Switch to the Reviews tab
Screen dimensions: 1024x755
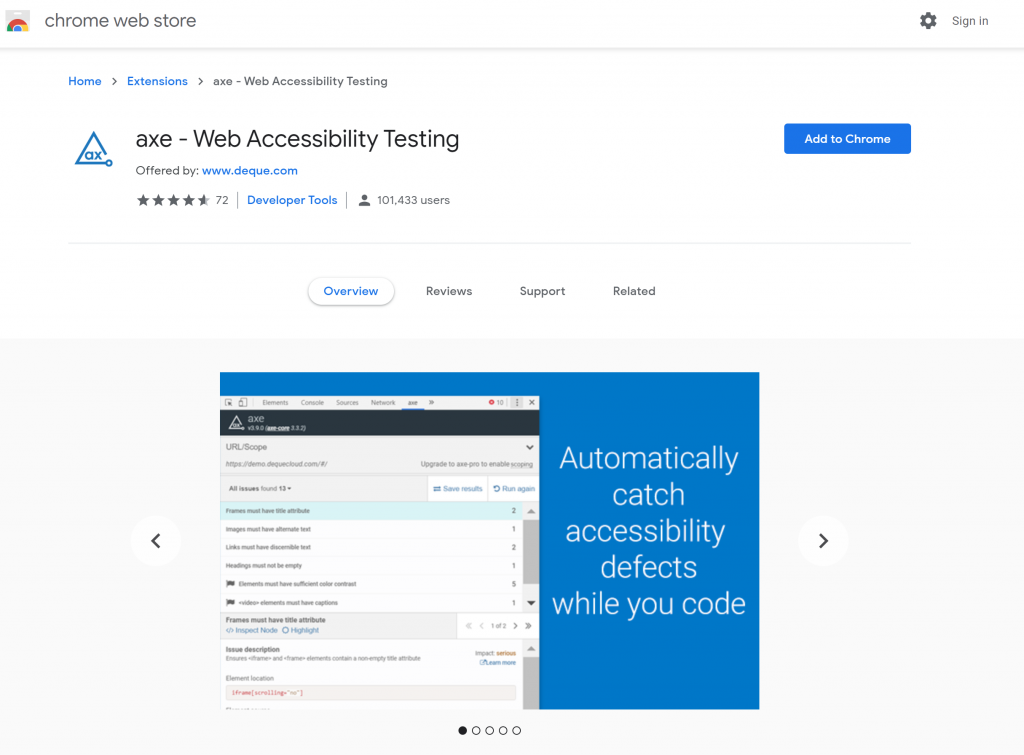(449, 291)
